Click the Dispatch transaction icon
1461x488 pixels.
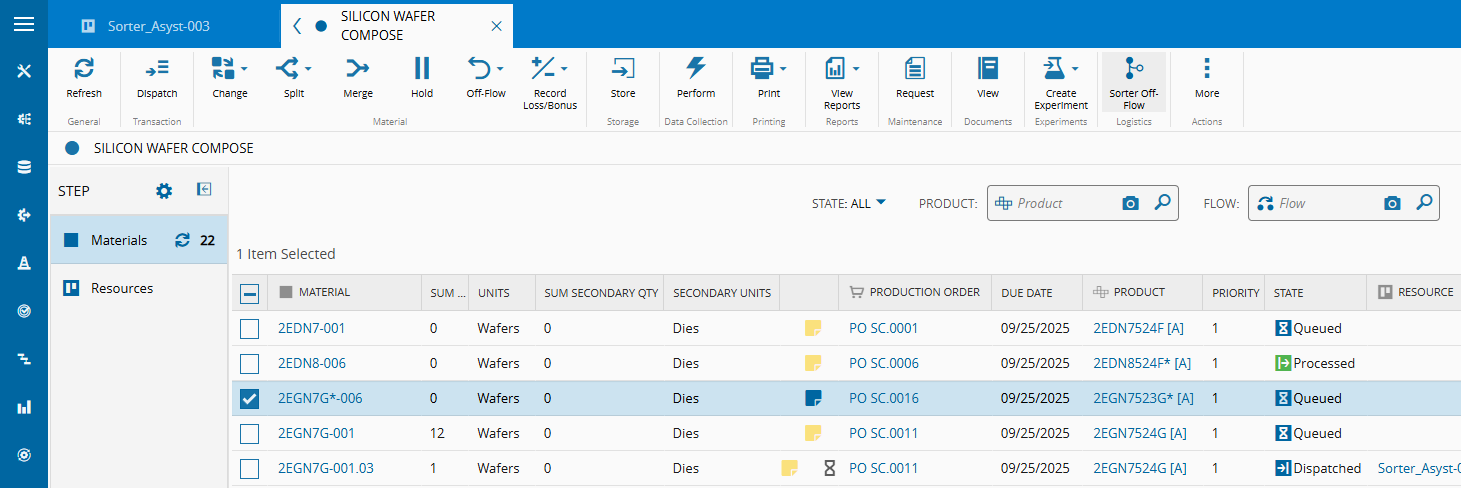click(157, 68)
